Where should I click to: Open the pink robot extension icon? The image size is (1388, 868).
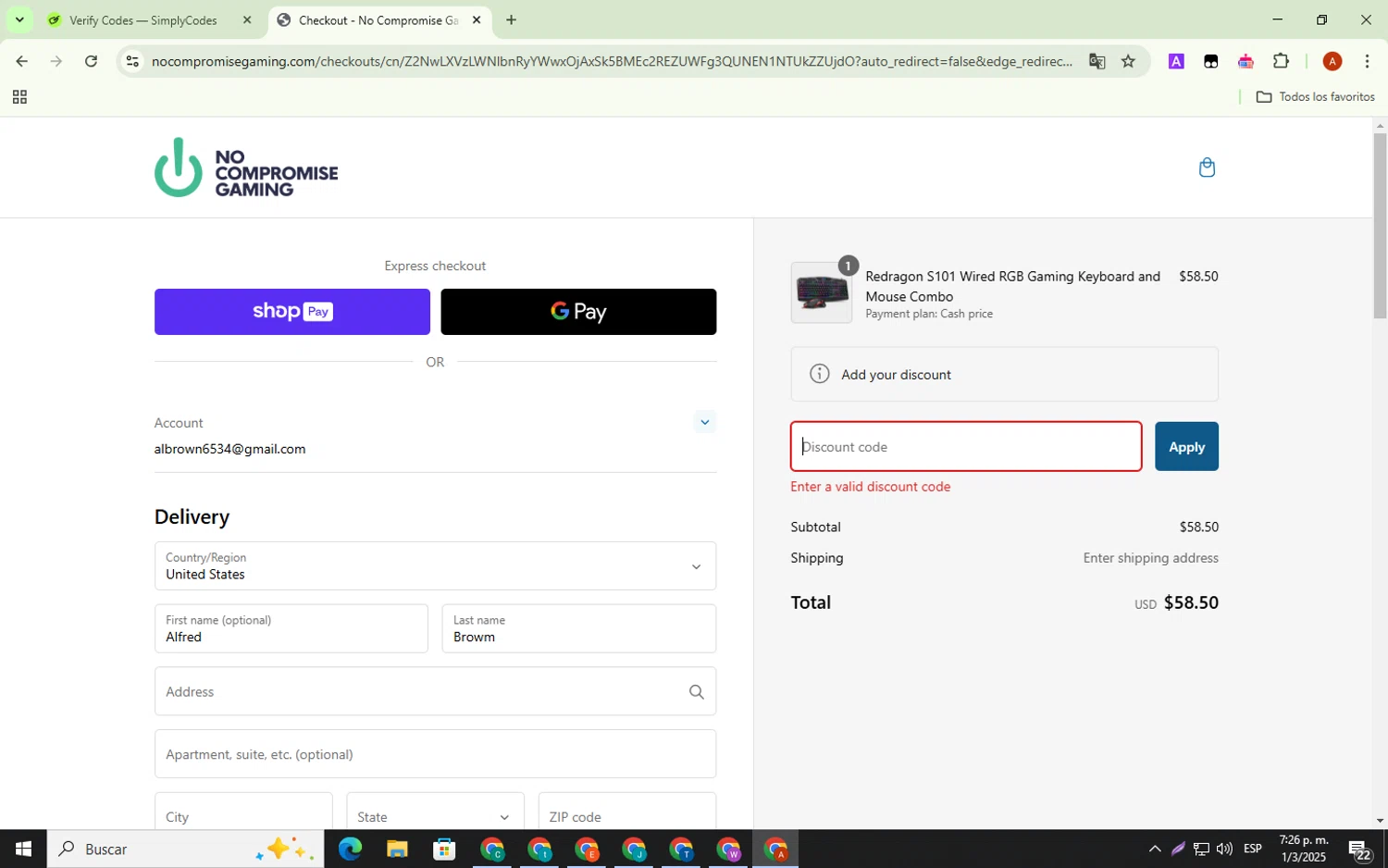(x=1245, y=61)
